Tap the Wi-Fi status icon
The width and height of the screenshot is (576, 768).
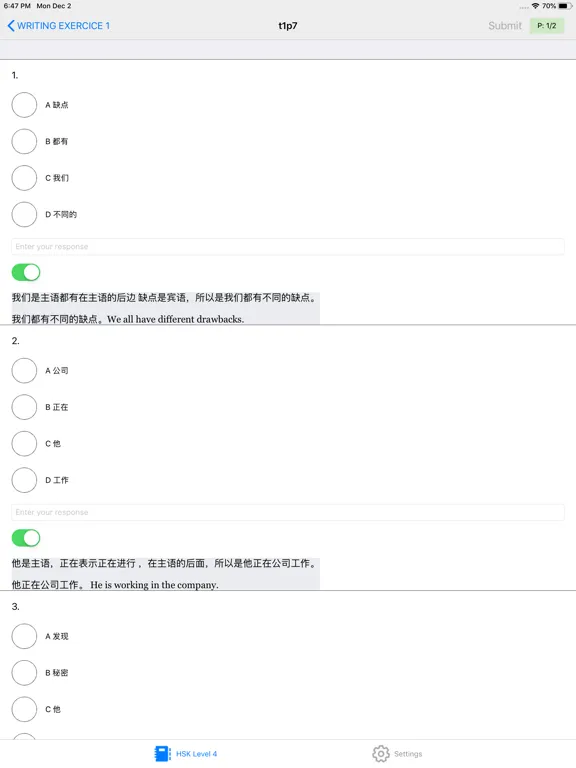click(535, 6)
